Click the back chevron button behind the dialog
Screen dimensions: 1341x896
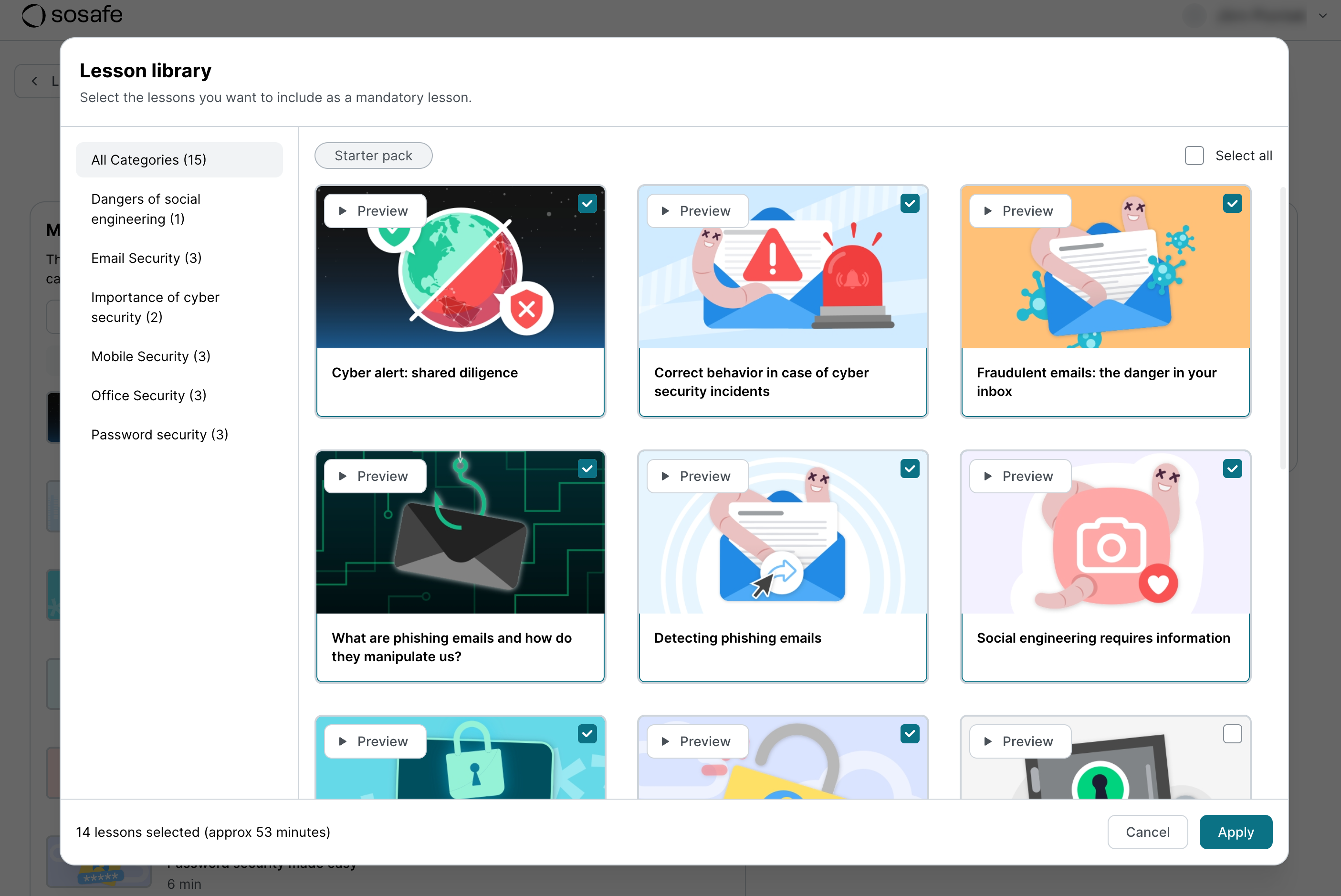coord(35,81)
